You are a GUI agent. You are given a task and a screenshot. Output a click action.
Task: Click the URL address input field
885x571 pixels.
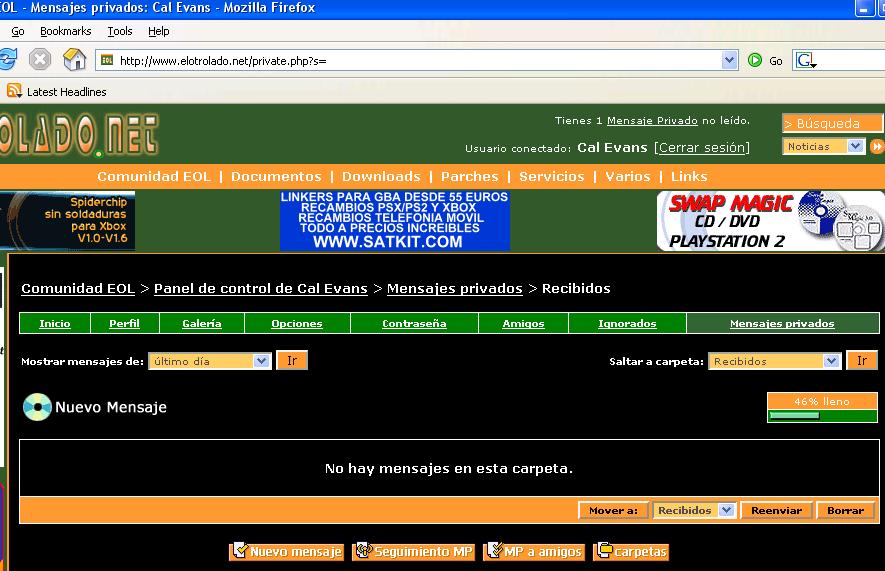(418, 60)
